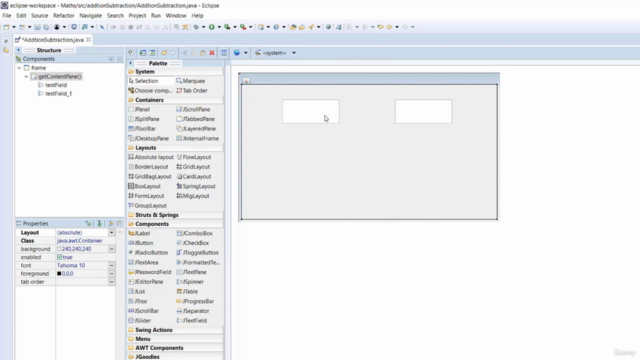This screenshot has height=360, width=640.
Task: Select the JToggleButton palette component
Action: 198,253
